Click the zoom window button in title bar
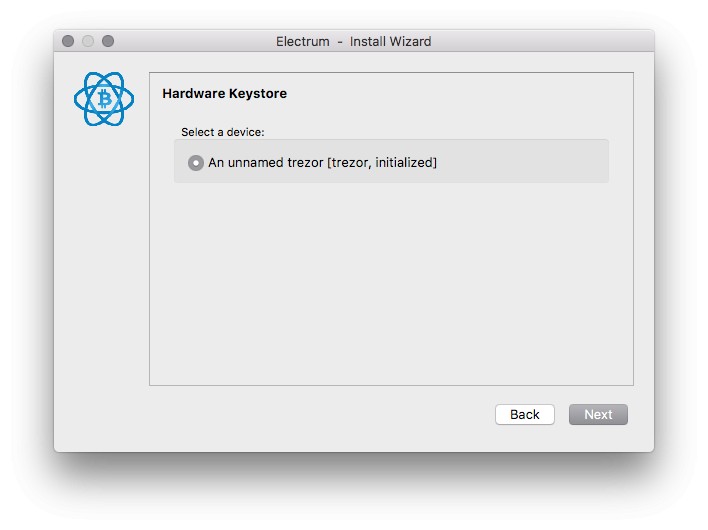The image size is (708, 530). [108, 41]
